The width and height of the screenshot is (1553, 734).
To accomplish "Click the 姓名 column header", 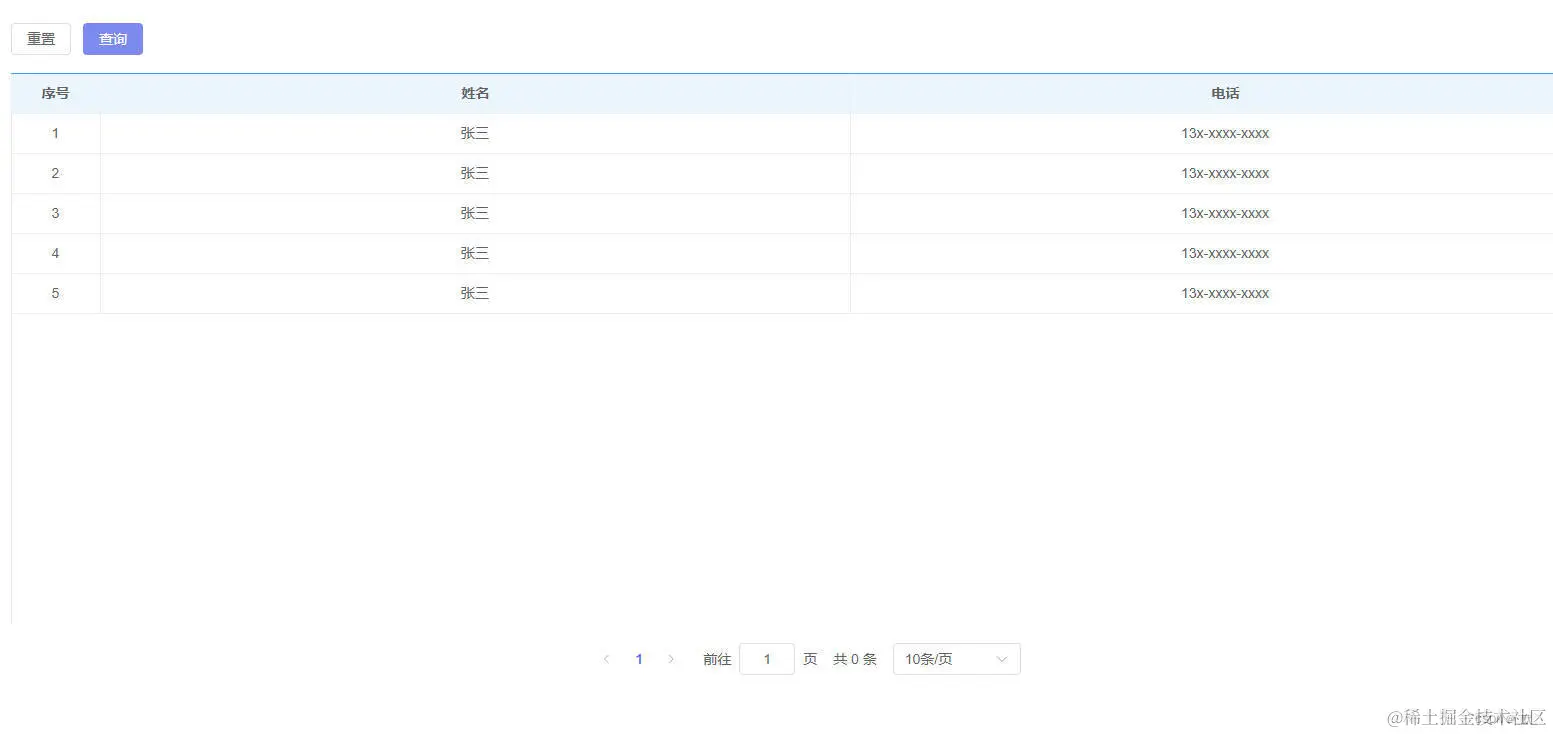I will click(475, 93).
